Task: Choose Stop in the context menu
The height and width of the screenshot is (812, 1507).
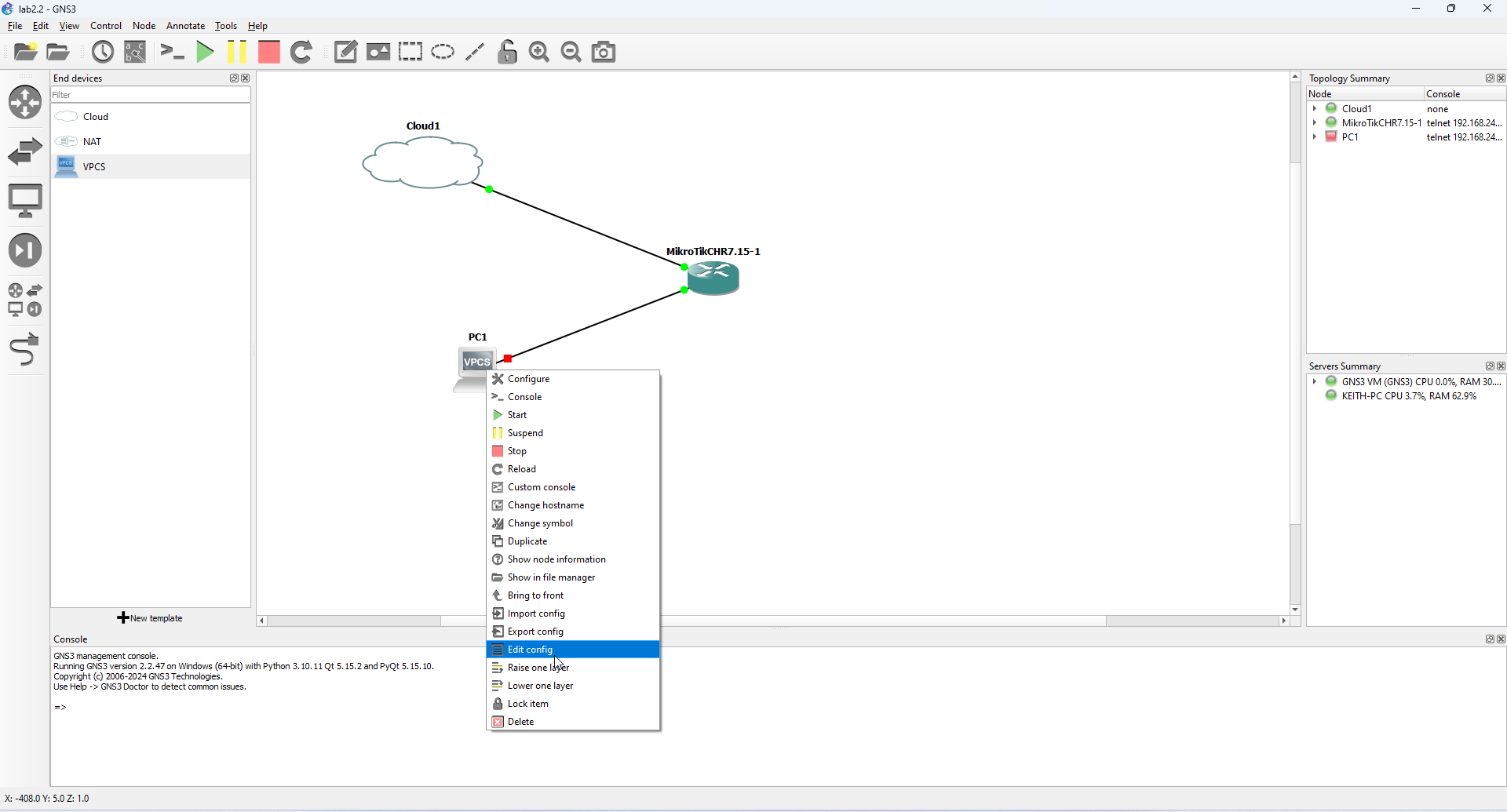Action: click(x=573, y=451)
